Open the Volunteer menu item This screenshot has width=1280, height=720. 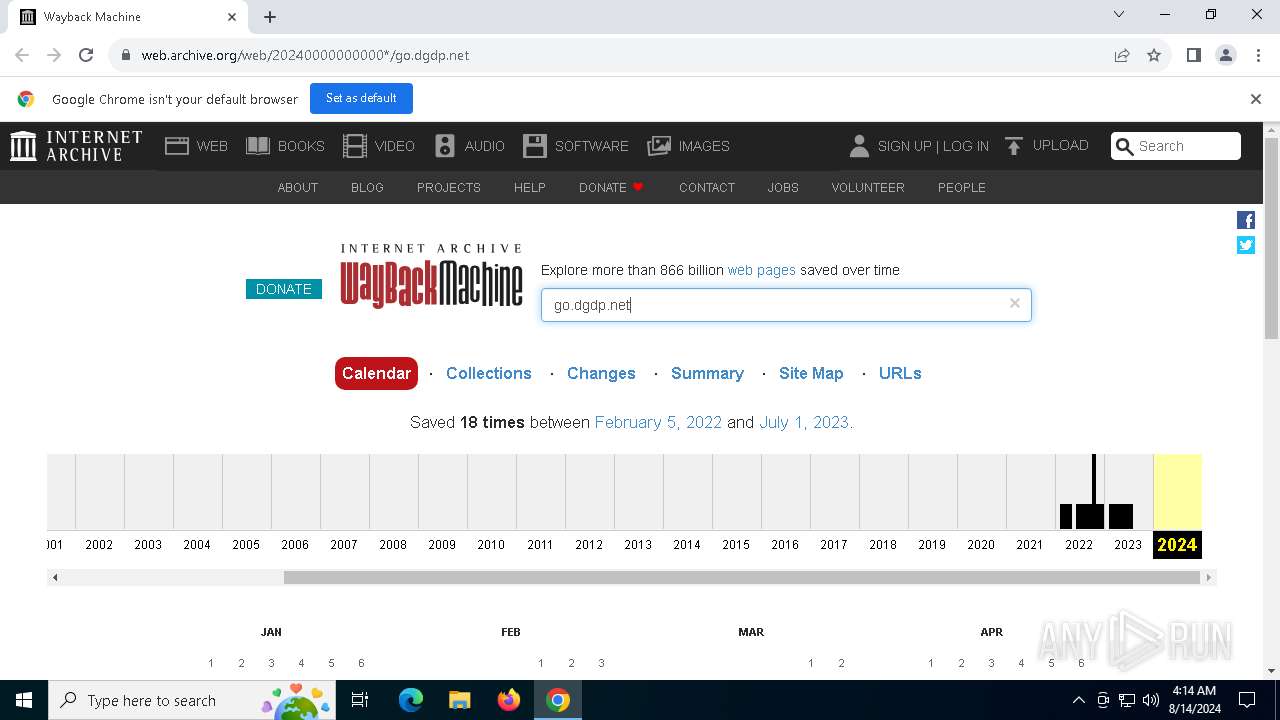[868, 187]
